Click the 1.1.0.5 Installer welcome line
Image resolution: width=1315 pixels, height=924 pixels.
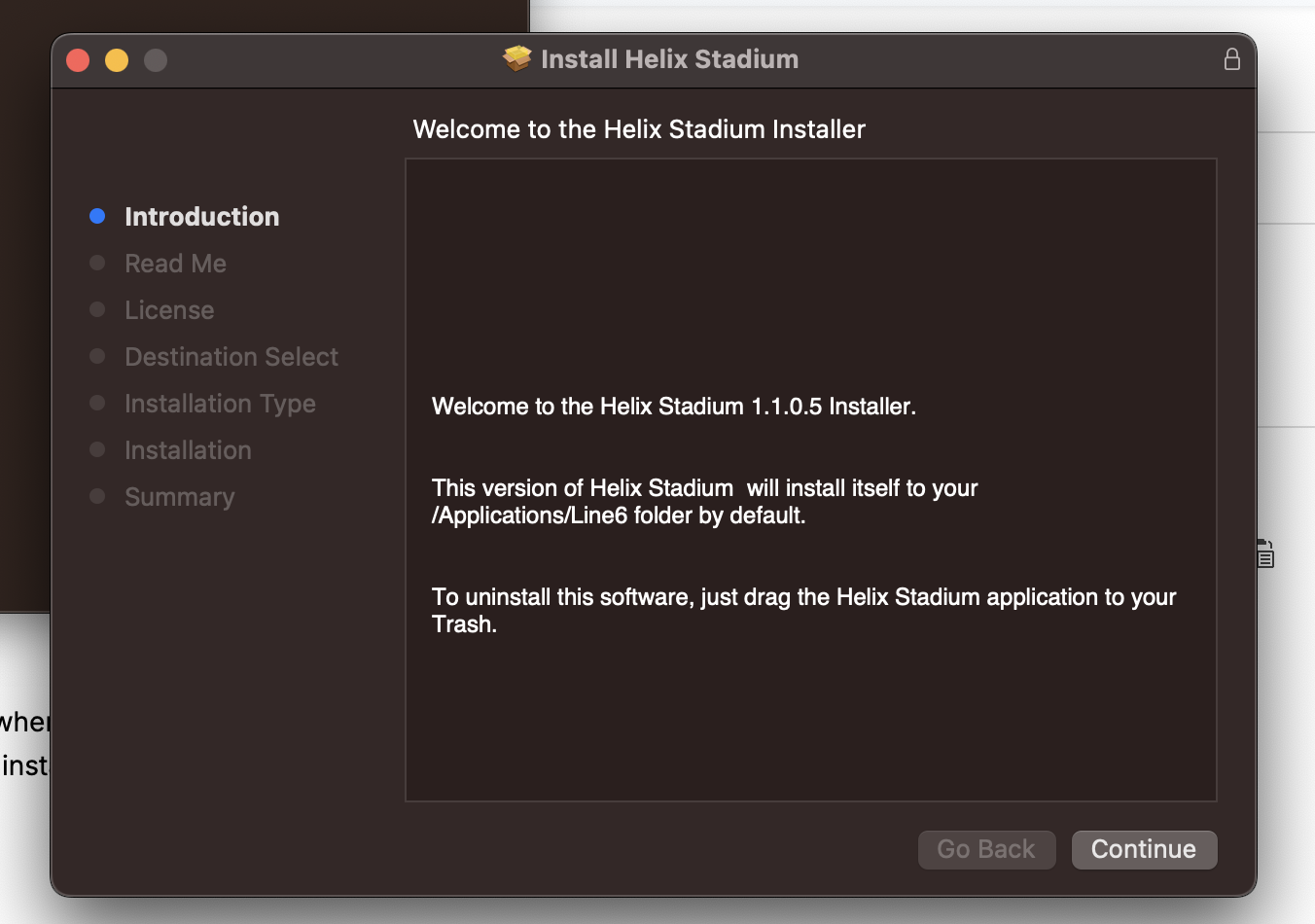point(673,407)
